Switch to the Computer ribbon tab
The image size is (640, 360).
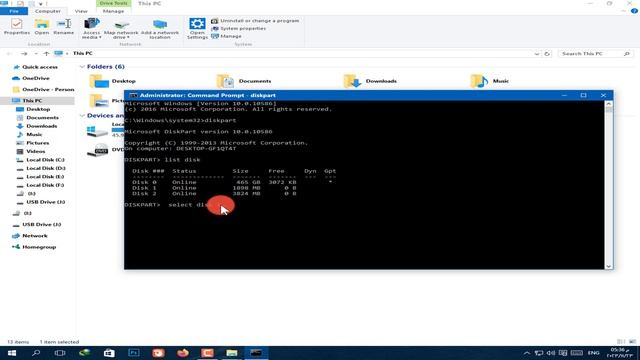click(x=48, y=11)
